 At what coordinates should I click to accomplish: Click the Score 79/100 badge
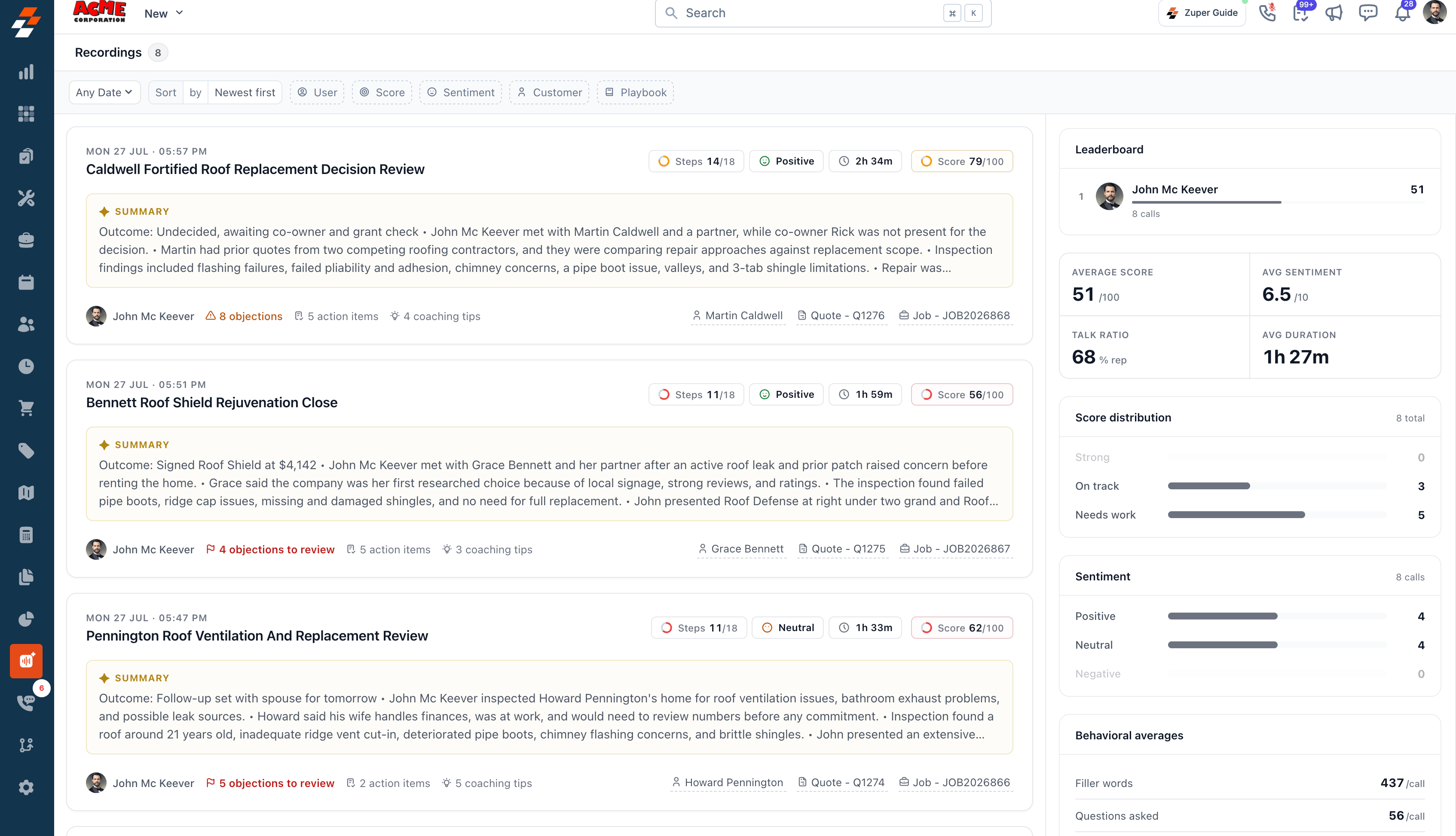[962, 162]
